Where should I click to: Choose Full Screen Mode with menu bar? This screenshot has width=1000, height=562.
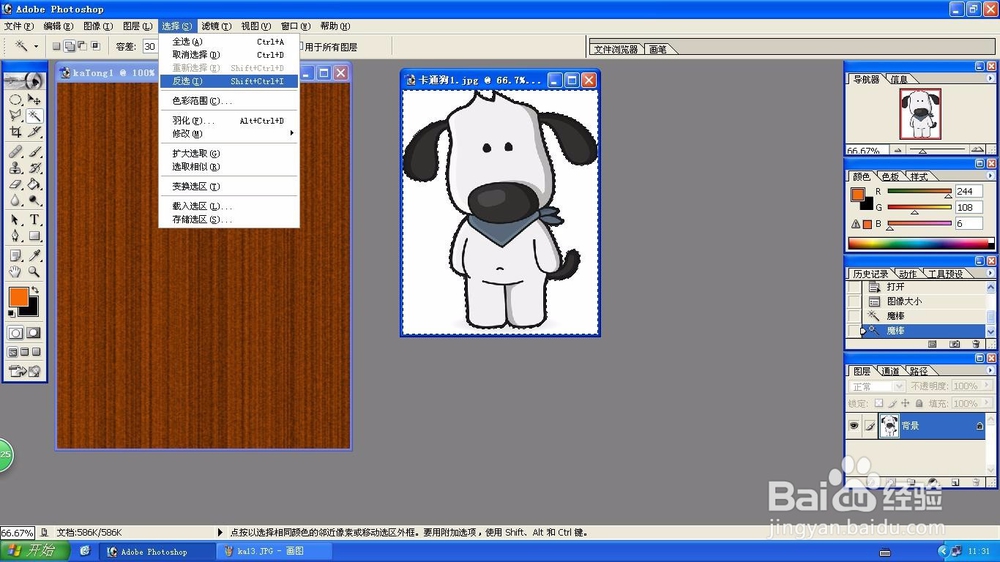(25, 352)
